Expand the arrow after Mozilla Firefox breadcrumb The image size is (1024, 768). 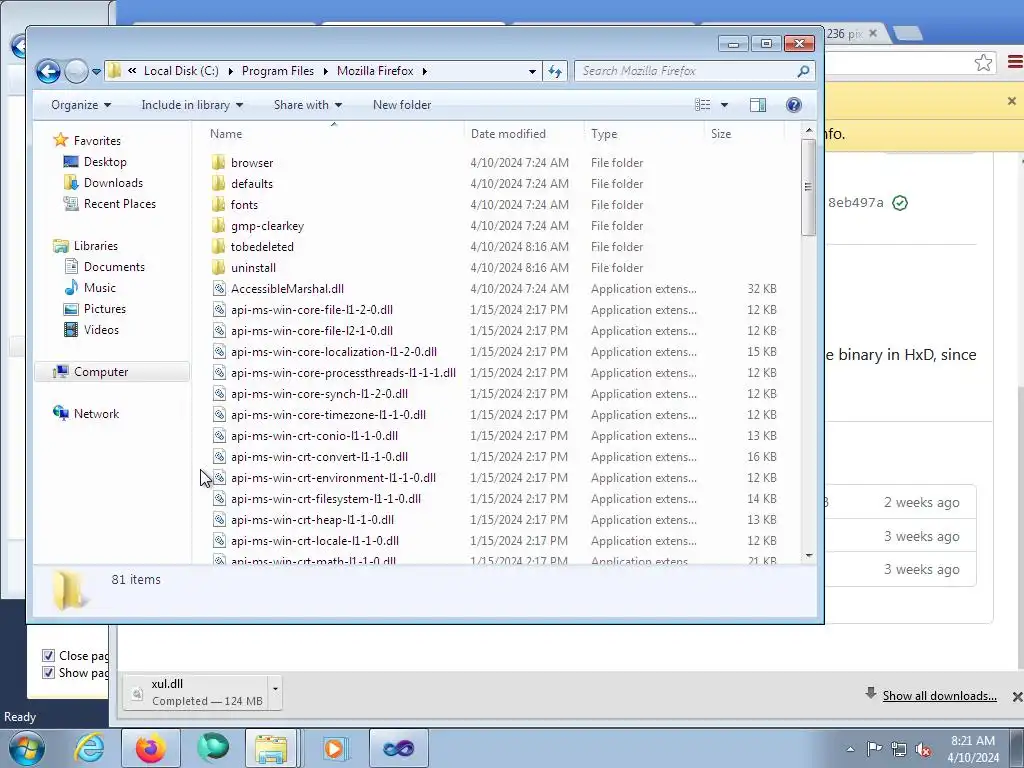click(x=424, y=71)
